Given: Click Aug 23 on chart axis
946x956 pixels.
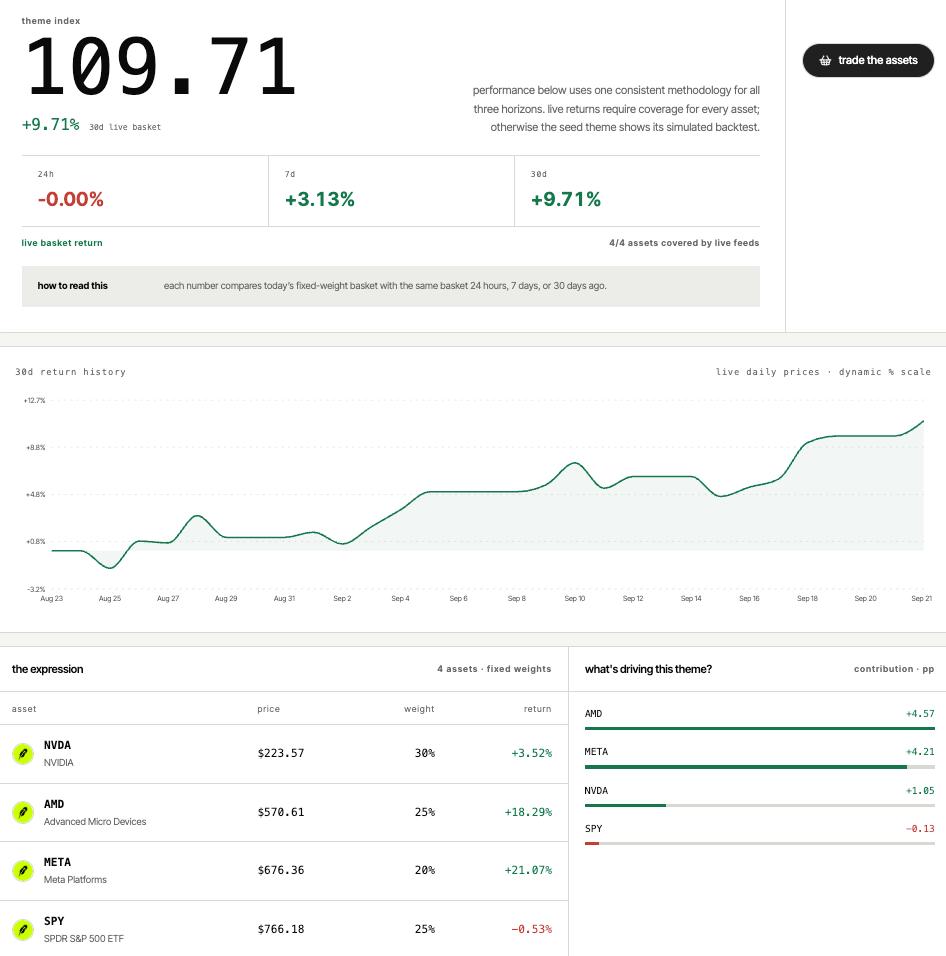Looking at the screenshot, I should pyautogui.click(x=51, y=598).
